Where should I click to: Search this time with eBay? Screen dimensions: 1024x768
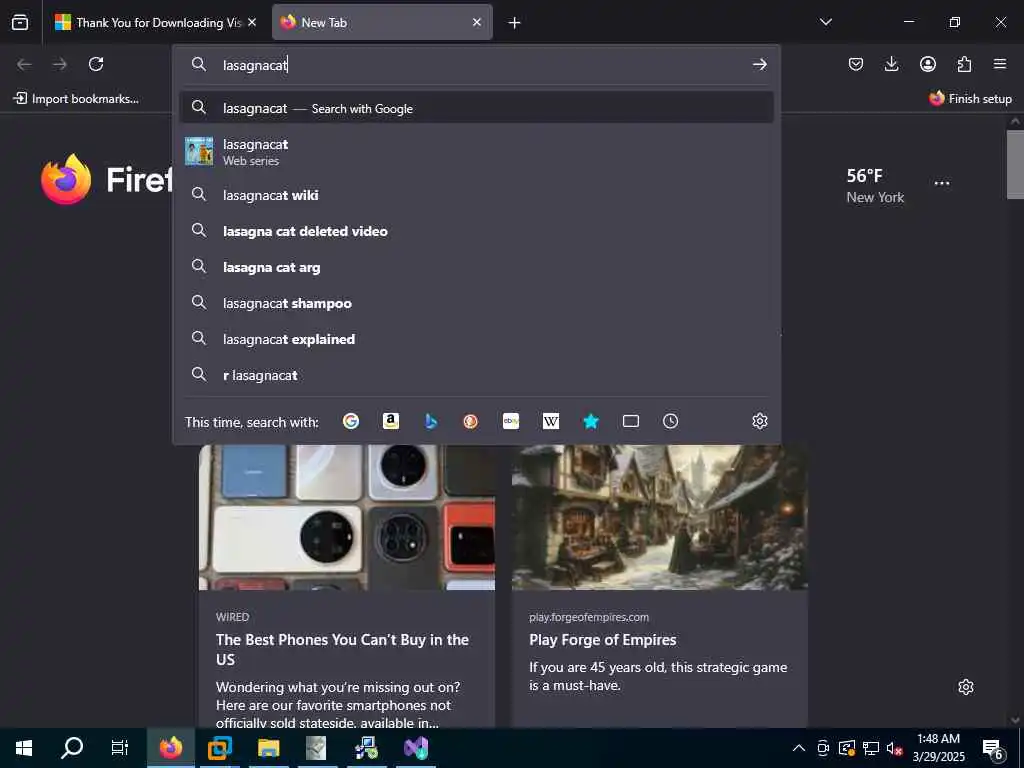pos(511,421)
